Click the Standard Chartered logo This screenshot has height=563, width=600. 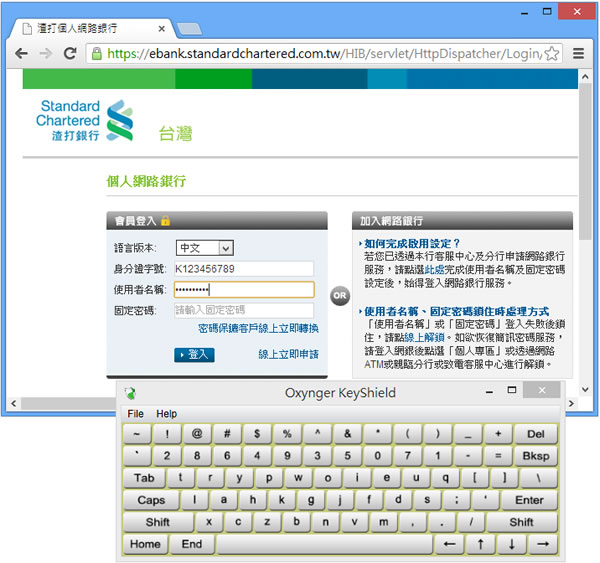(85, 121)
